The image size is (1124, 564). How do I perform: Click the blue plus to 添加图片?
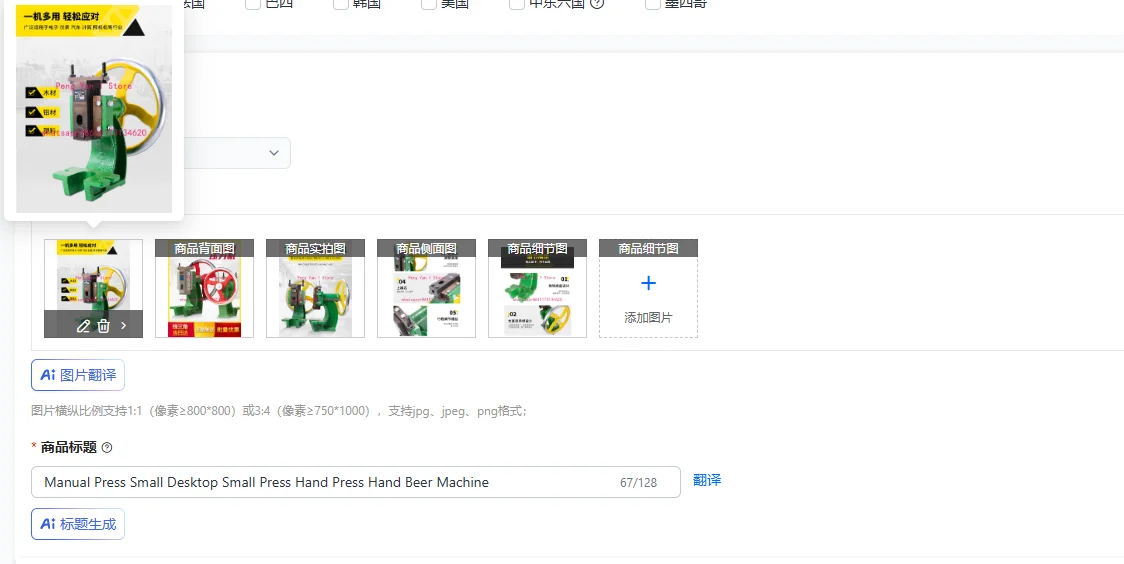point(648,283)
